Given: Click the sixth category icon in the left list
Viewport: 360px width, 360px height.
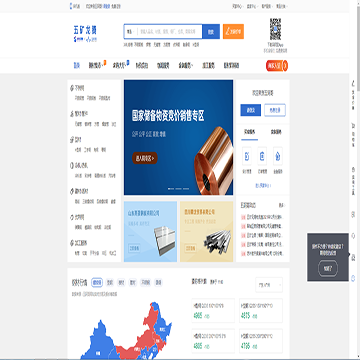Looking at the screenshot, I should 72,217.
